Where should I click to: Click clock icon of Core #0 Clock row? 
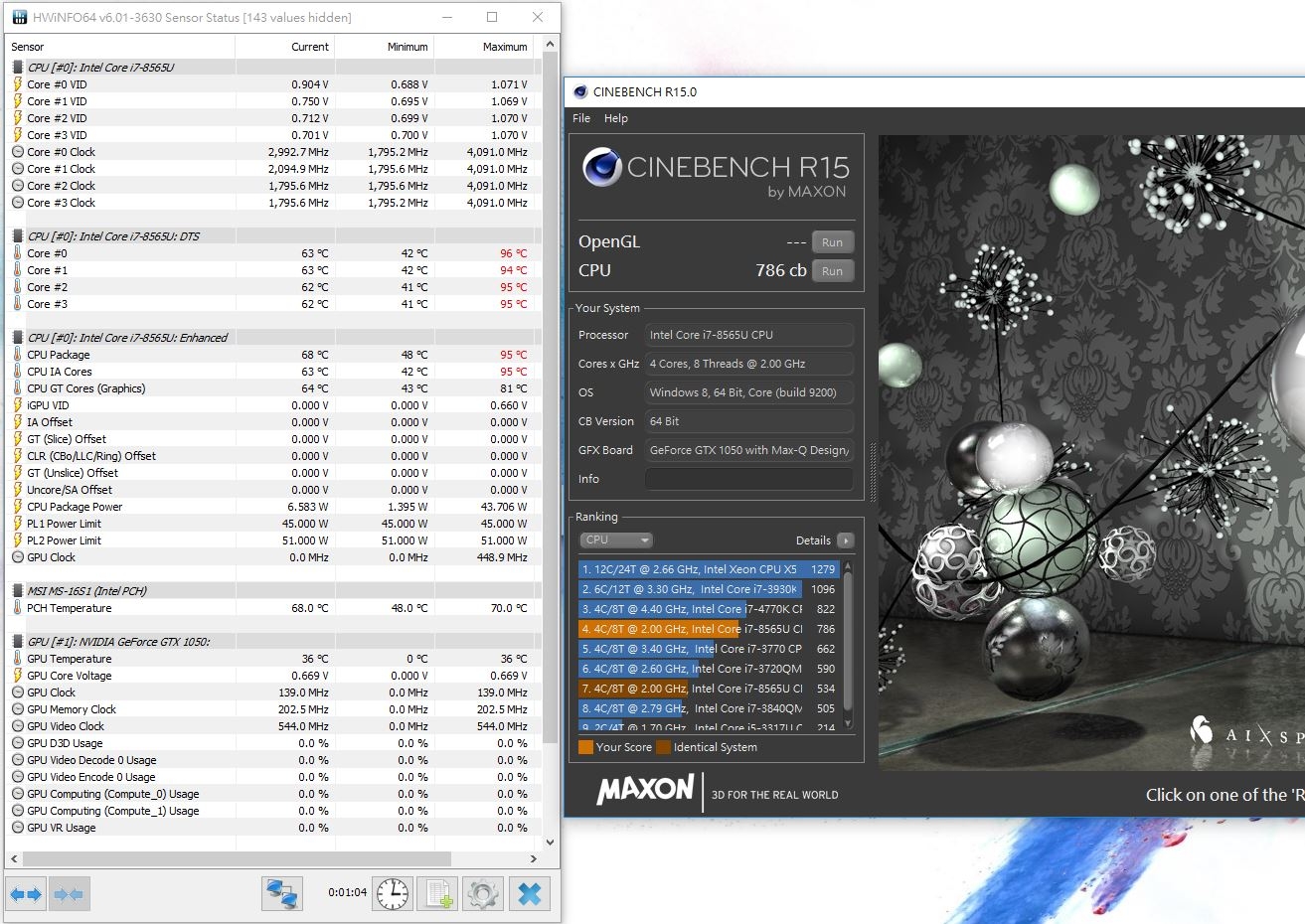[17, 152]
